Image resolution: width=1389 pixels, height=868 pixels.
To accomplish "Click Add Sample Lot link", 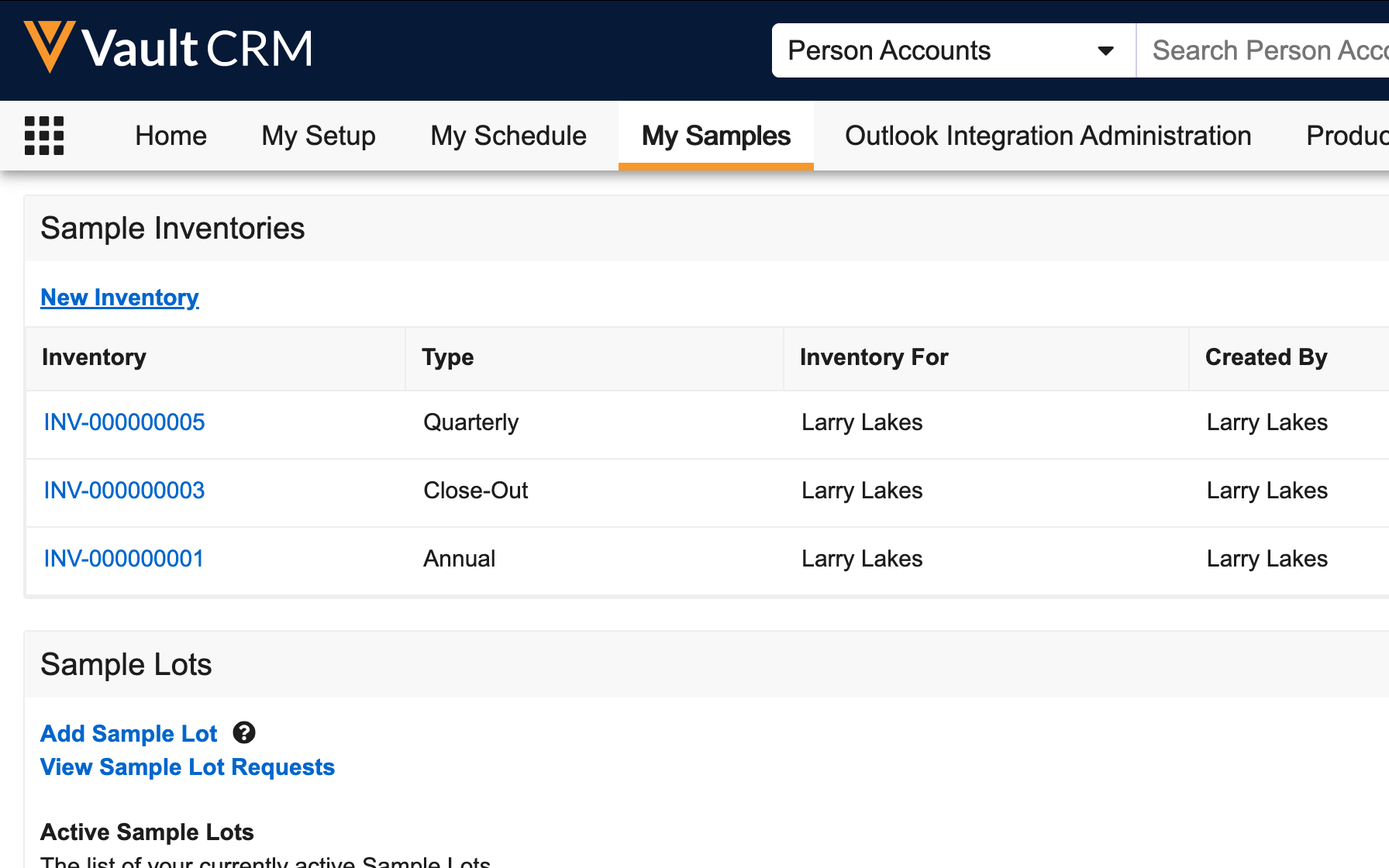I will [129, 733].
